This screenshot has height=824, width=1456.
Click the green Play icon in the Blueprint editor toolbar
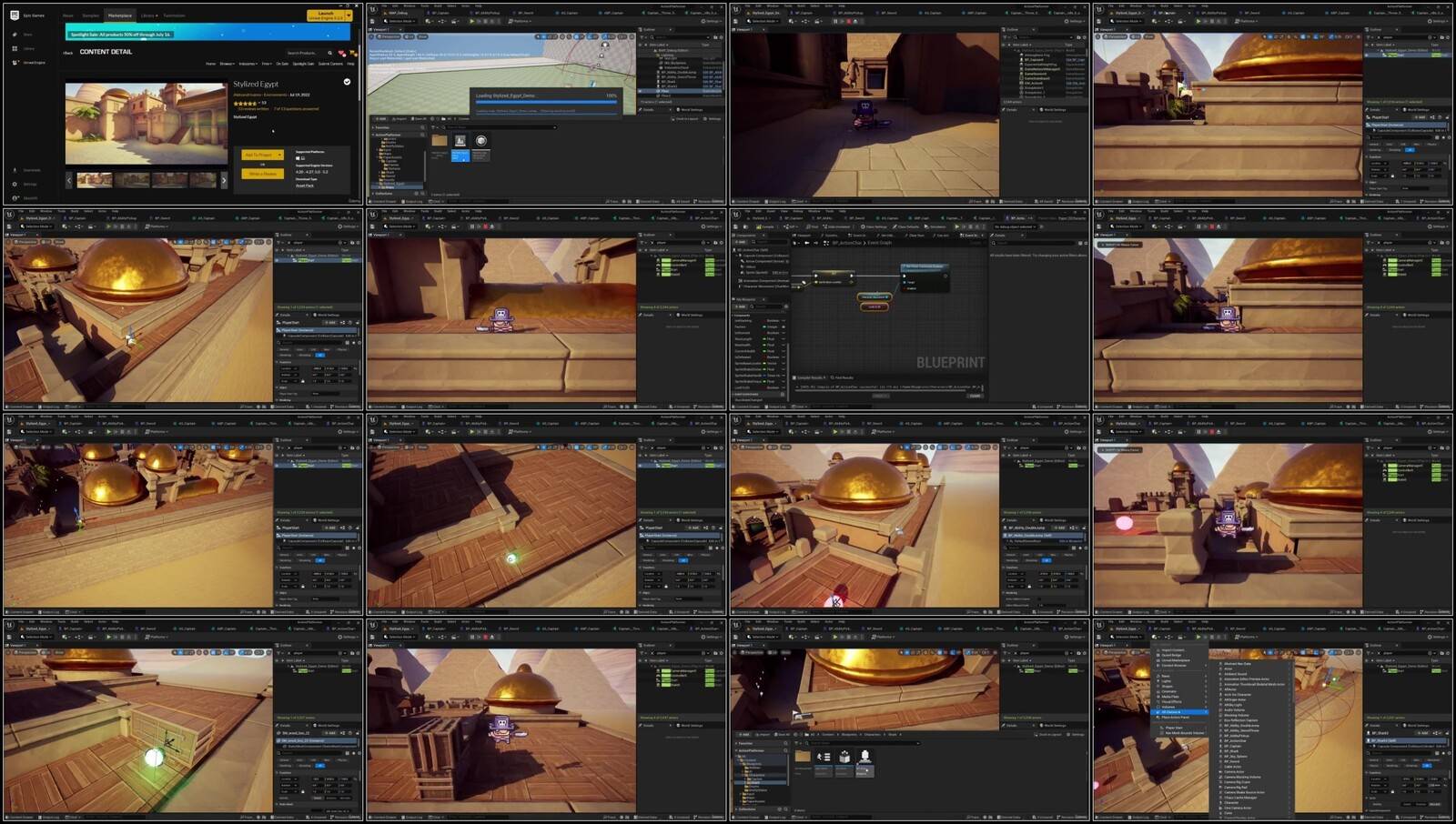pos(956,226)
